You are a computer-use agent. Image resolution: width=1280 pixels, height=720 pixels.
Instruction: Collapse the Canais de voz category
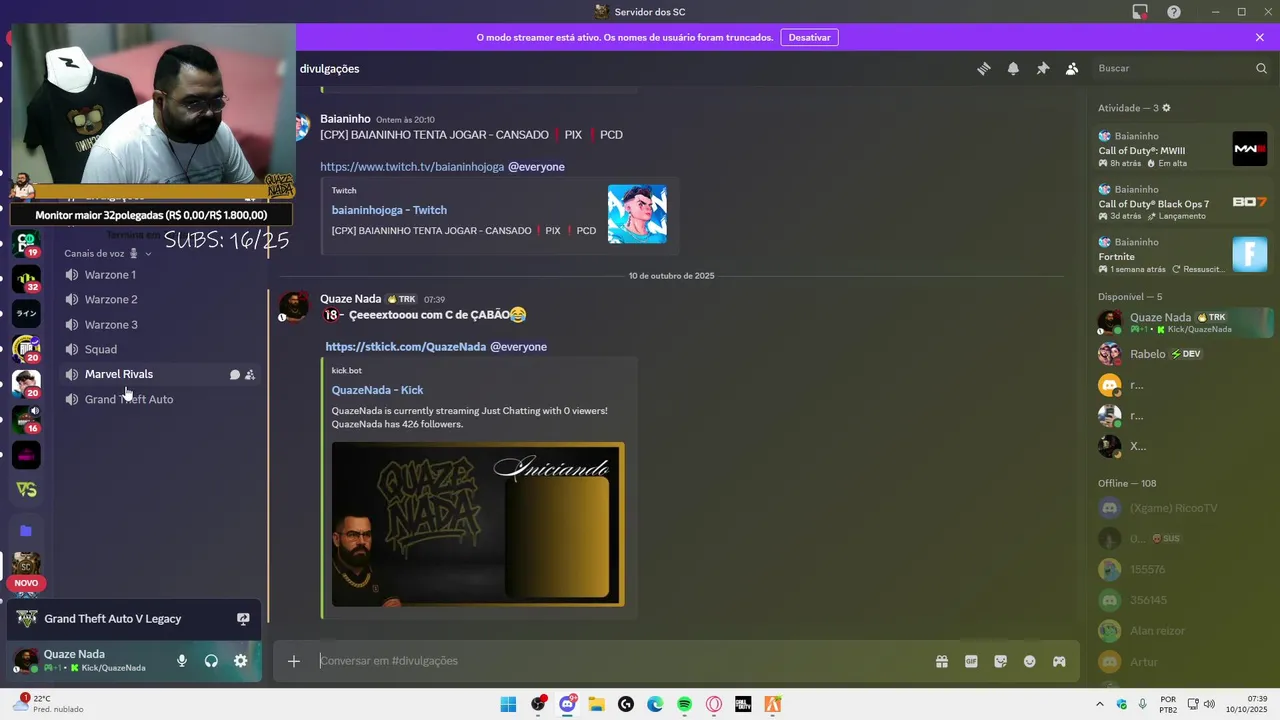point(108,253)
